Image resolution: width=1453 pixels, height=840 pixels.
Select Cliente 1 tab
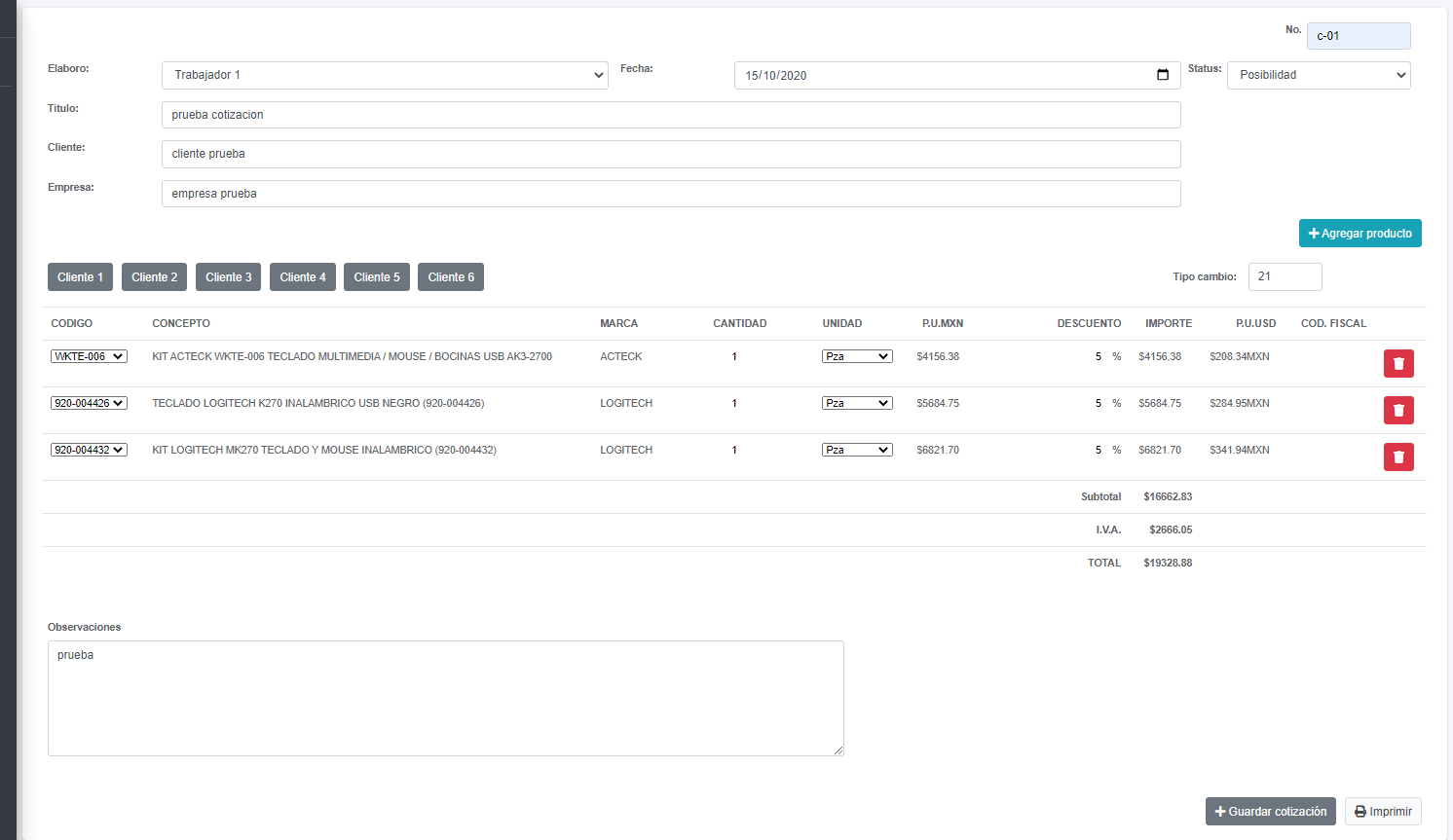(80, 276)
